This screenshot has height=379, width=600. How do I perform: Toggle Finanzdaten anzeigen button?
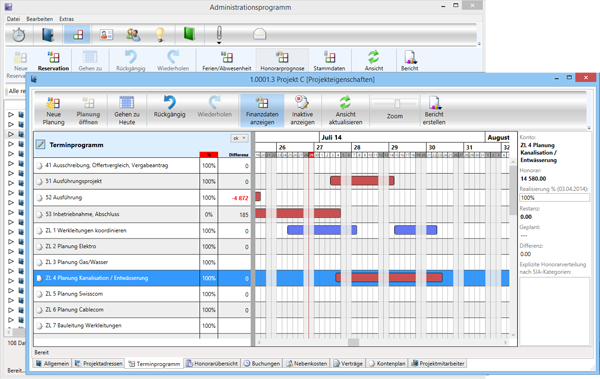pos(262,111)
